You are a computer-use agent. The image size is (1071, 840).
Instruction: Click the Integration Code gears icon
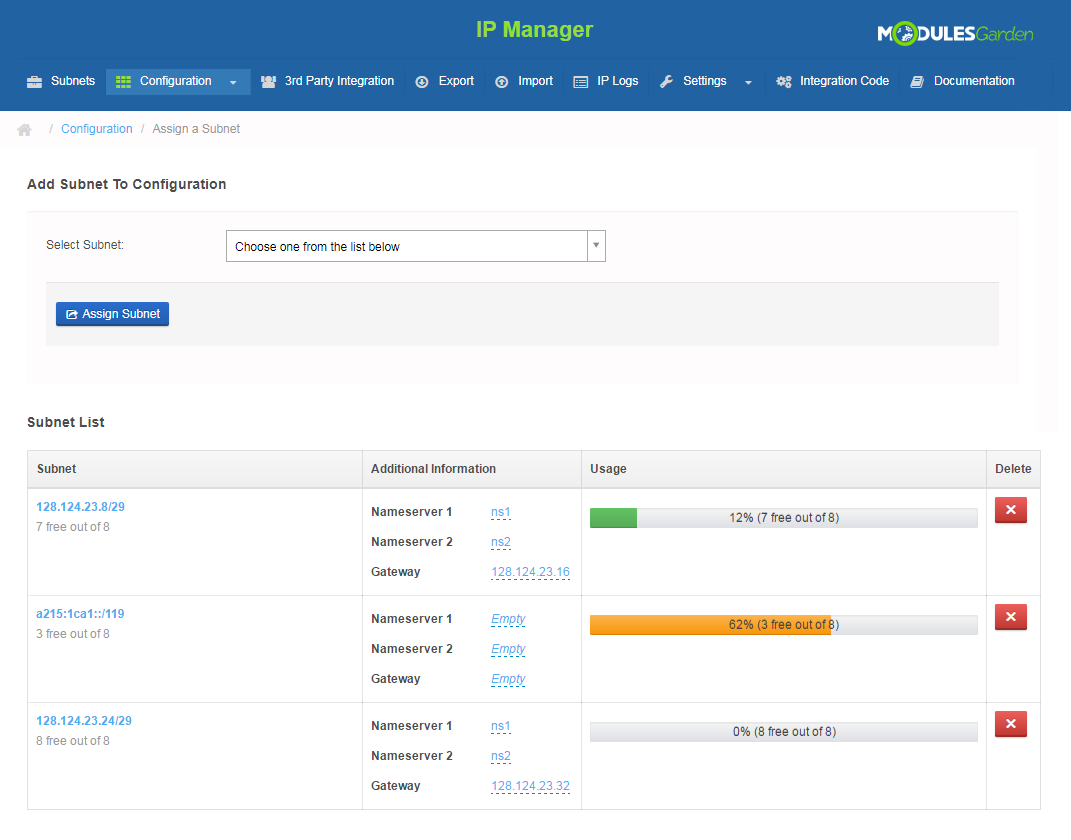(x=784, y=82)
